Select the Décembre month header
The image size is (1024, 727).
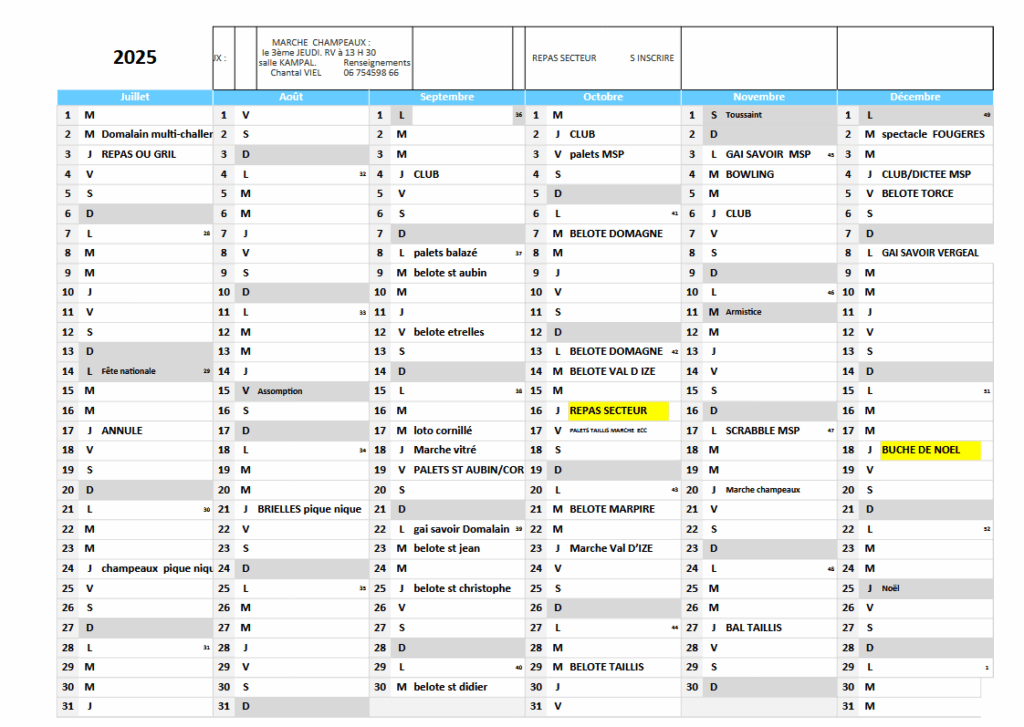click(916, 97)
